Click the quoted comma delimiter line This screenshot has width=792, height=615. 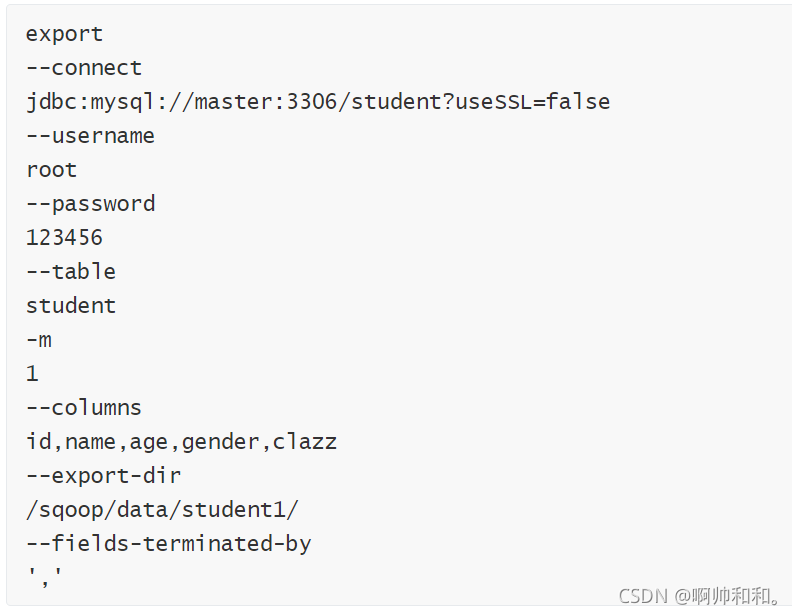click(x=45, y=576)
